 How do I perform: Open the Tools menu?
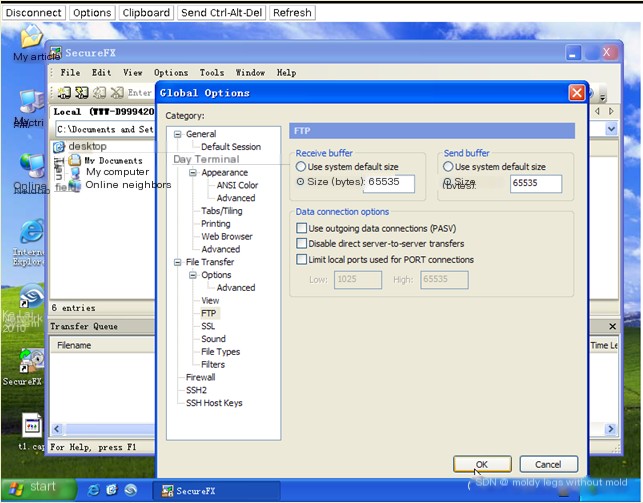212,73
